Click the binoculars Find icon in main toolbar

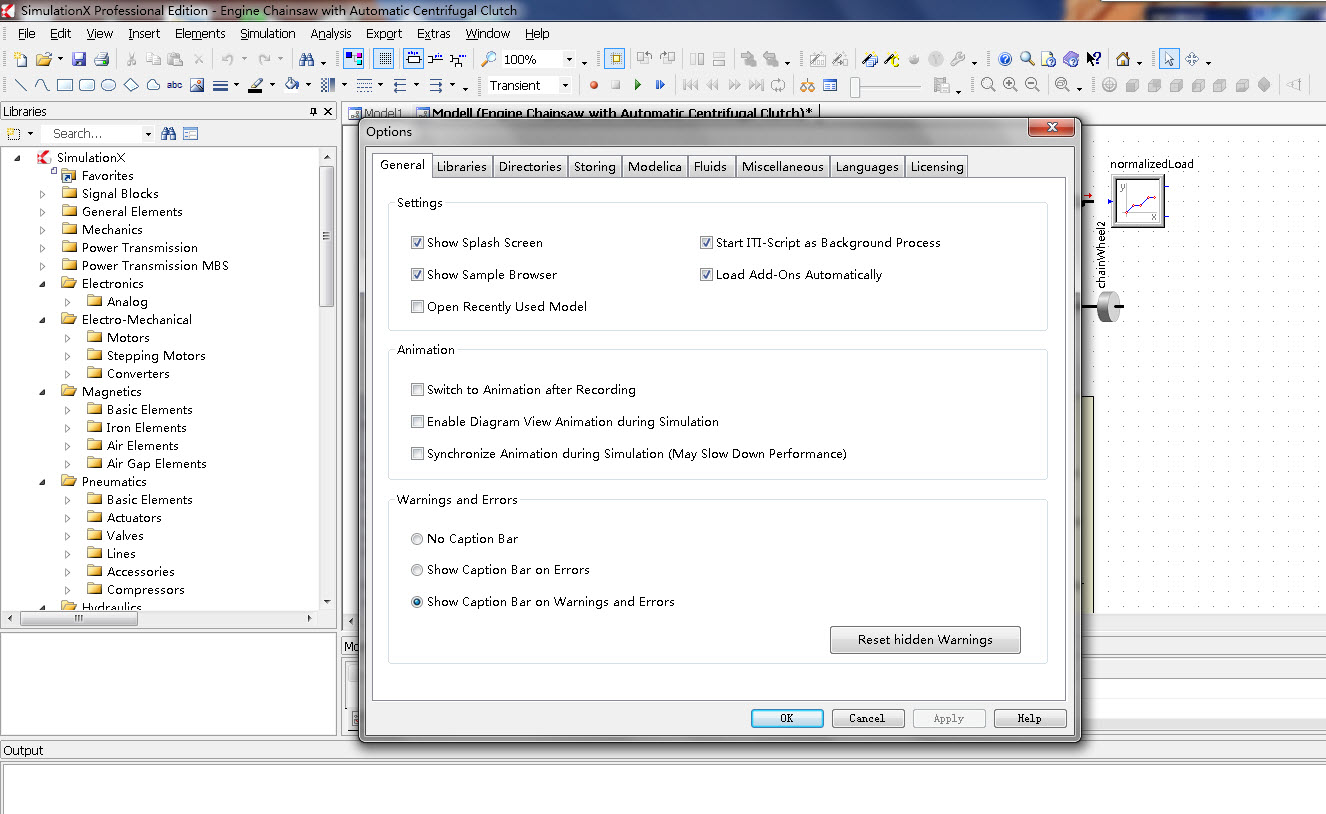click(x=307, y=59)
